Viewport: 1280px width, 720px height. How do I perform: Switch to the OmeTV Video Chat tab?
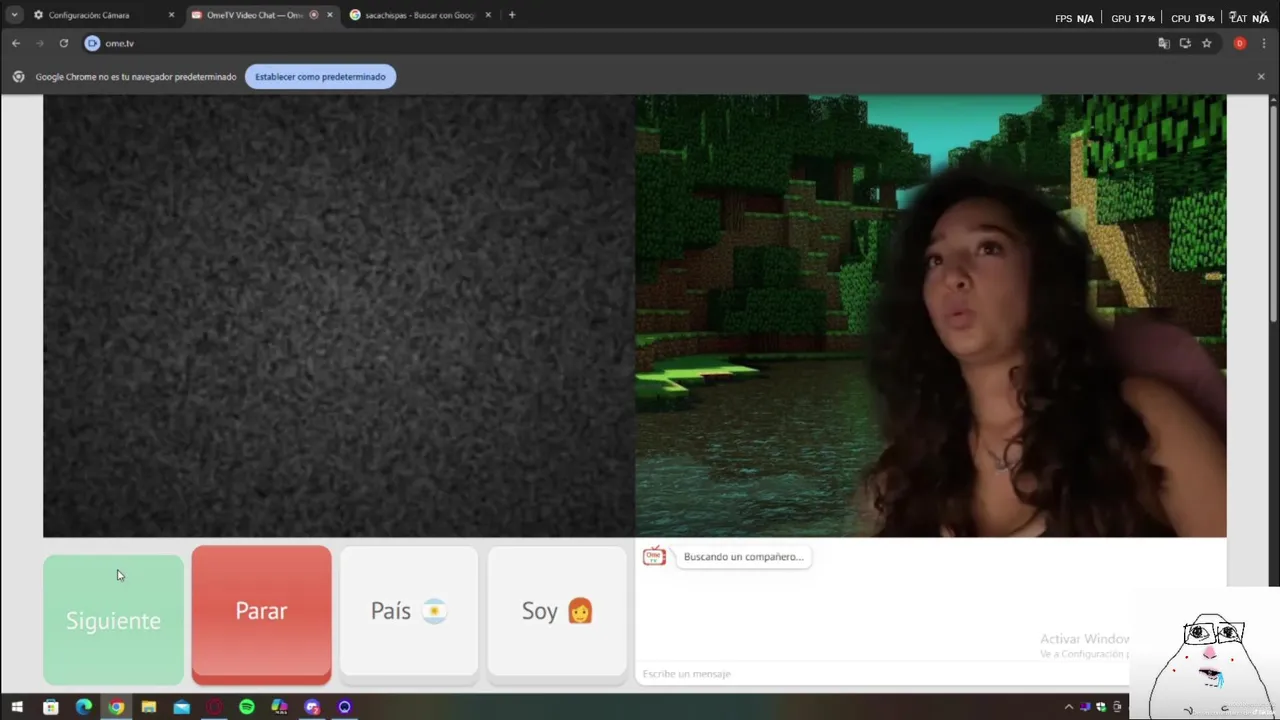coord(255,15)
